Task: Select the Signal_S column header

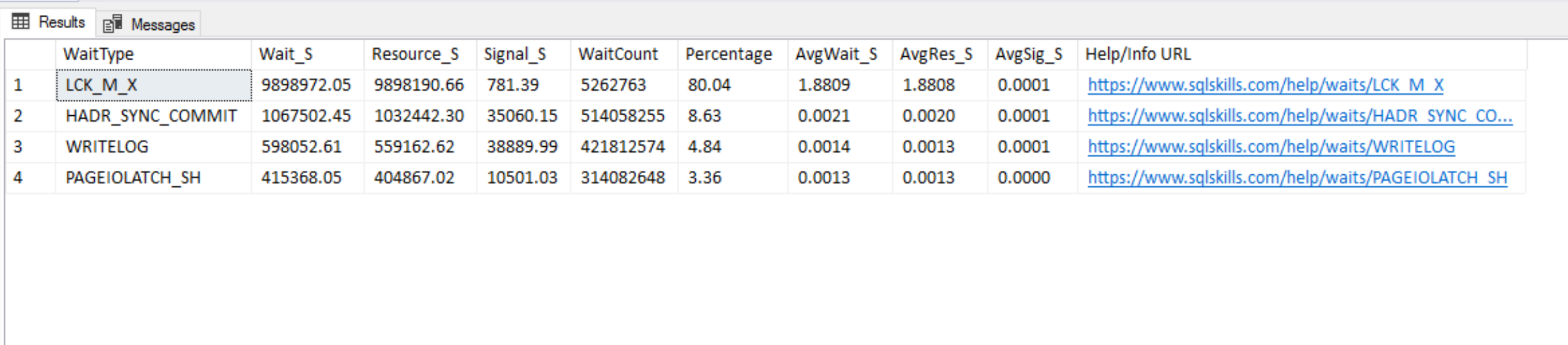Action: [524, 54]
